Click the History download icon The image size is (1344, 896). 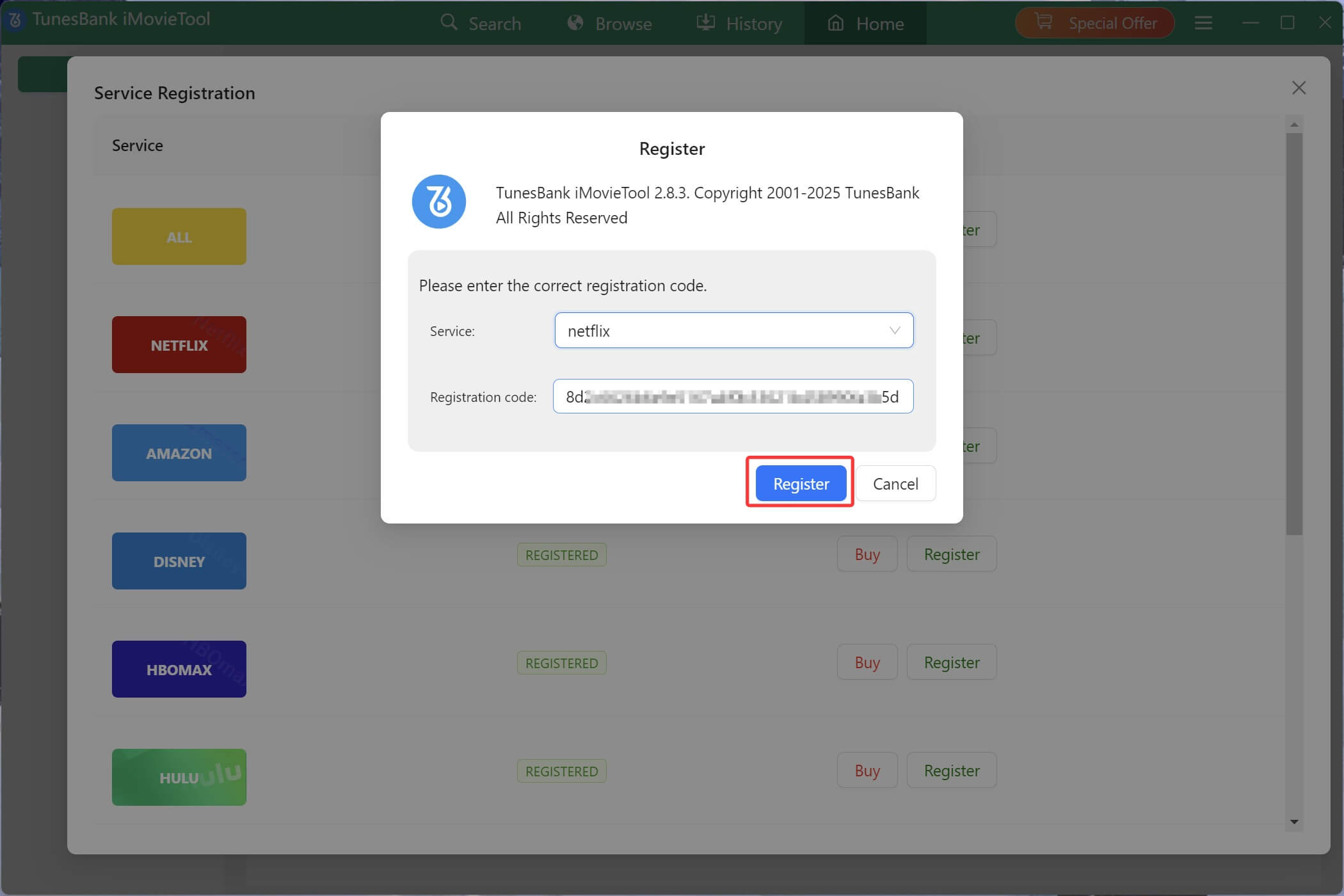pyautogui.click(x=705, y=22)
